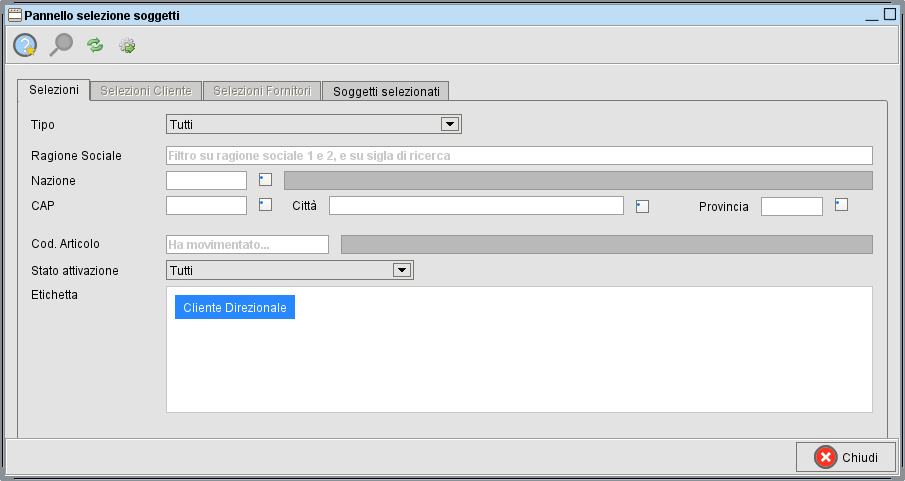Click into the Provincia input field
The width and height of the screenshot is (905, 481).
(791, 206)
